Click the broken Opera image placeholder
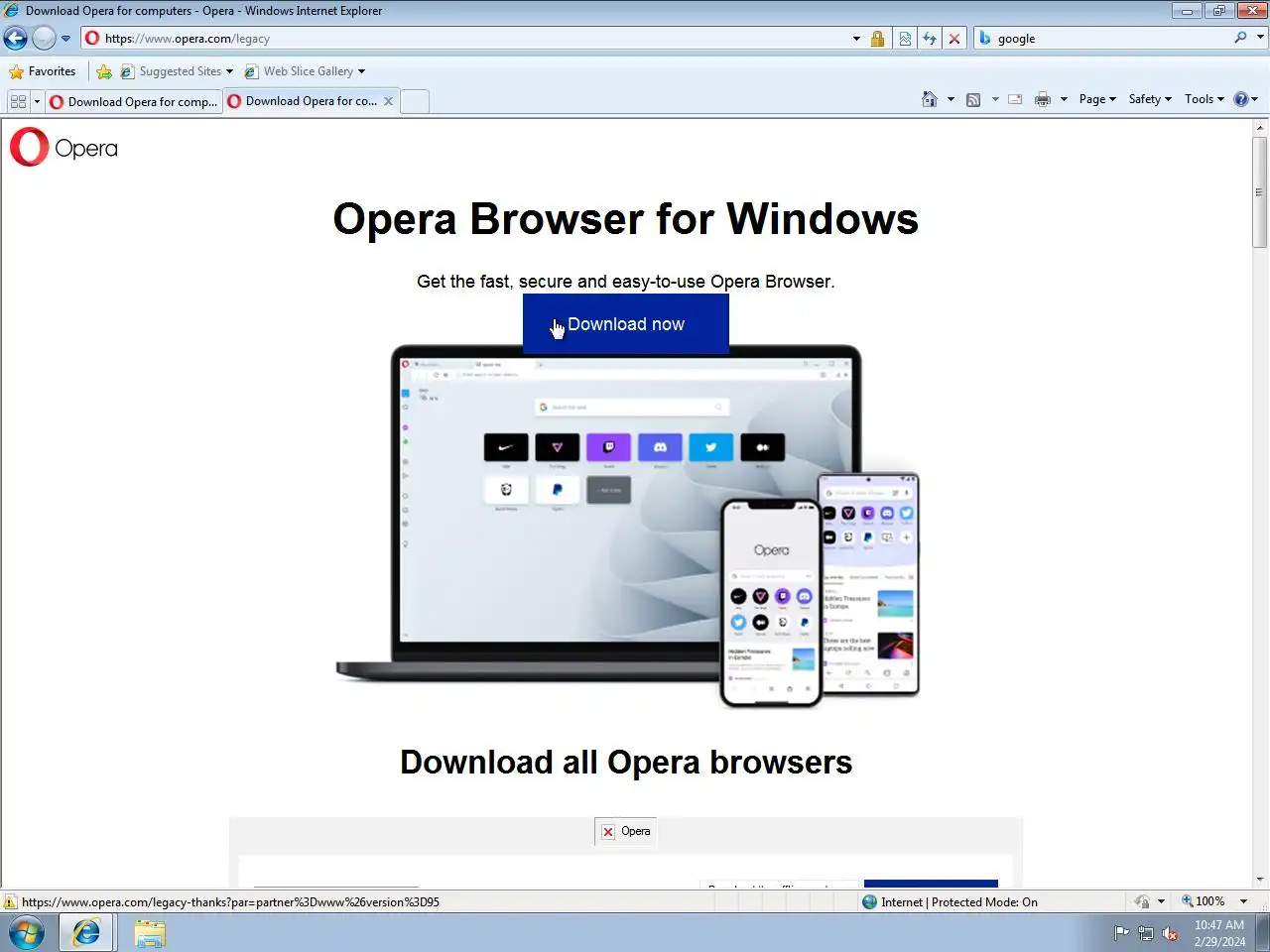 point(625,831)
